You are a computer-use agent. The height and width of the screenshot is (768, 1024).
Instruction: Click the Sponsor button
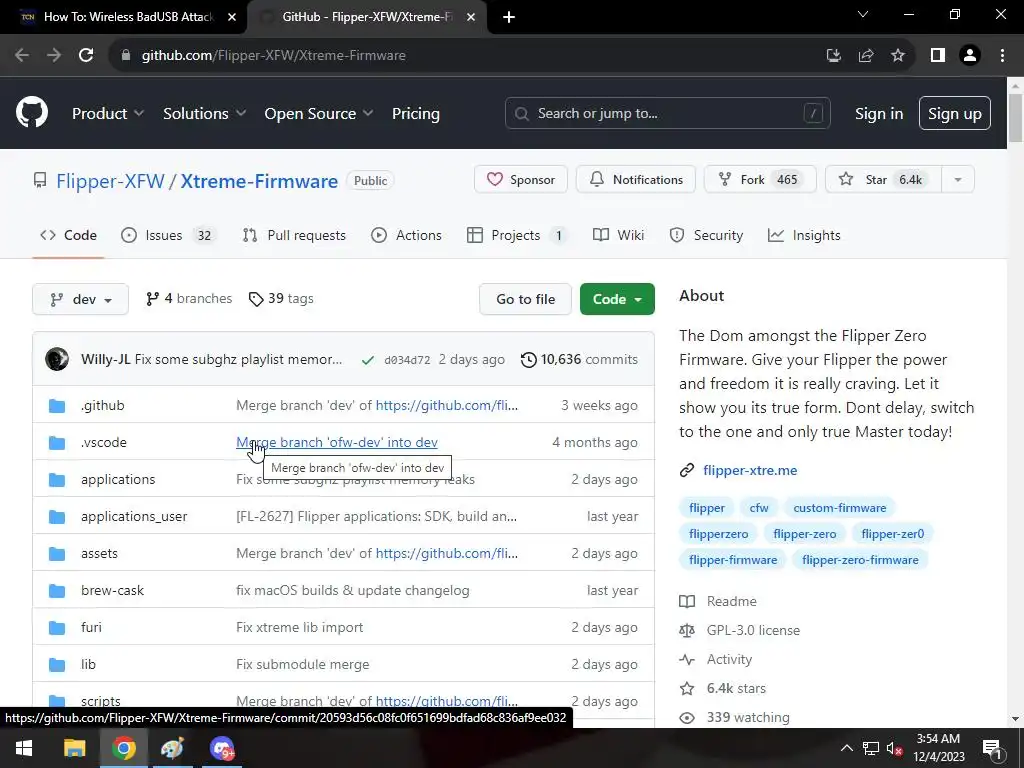[x=520, y=180]
